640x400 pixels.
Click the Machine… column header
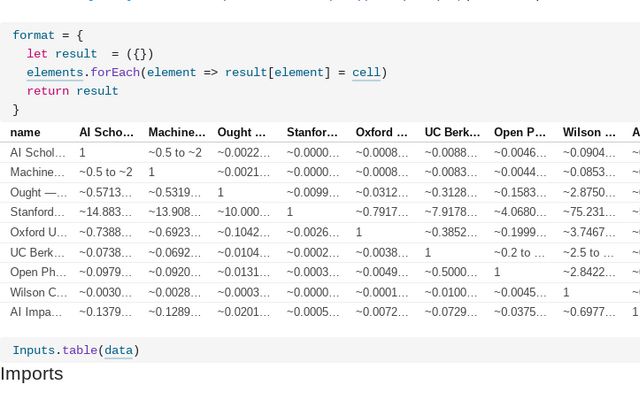pyautogui.click(x=176, y=132)
